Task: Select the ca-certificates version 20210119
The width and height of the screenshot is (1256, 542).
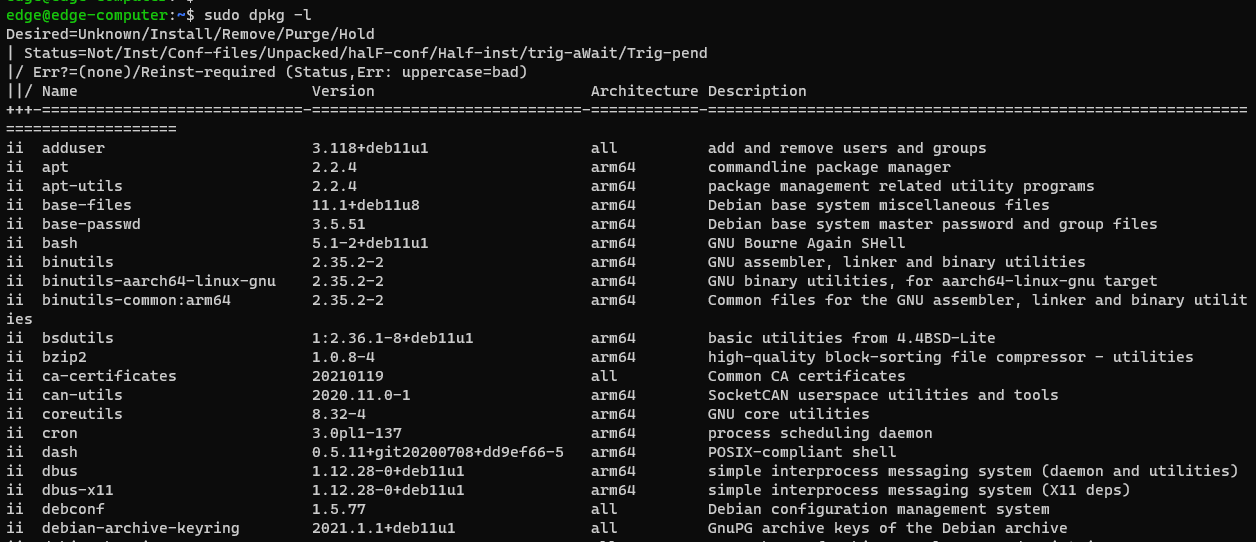Action: [x=347, y=376]
